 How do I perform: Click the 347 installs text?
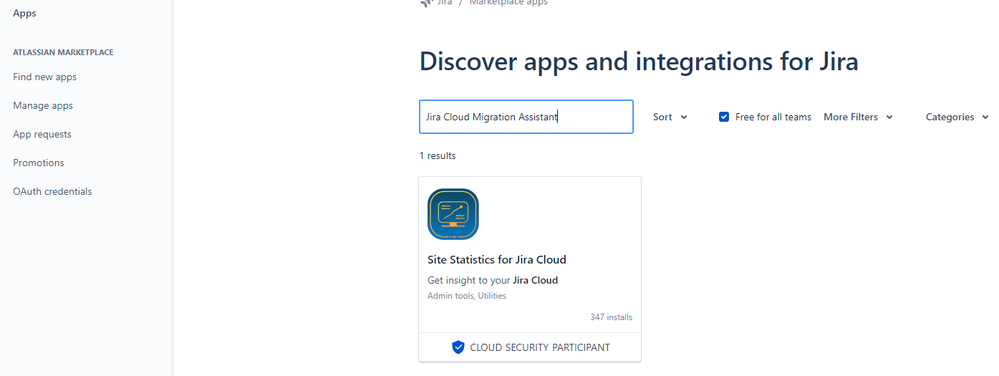pyautogui.click(x=612, y=317)
